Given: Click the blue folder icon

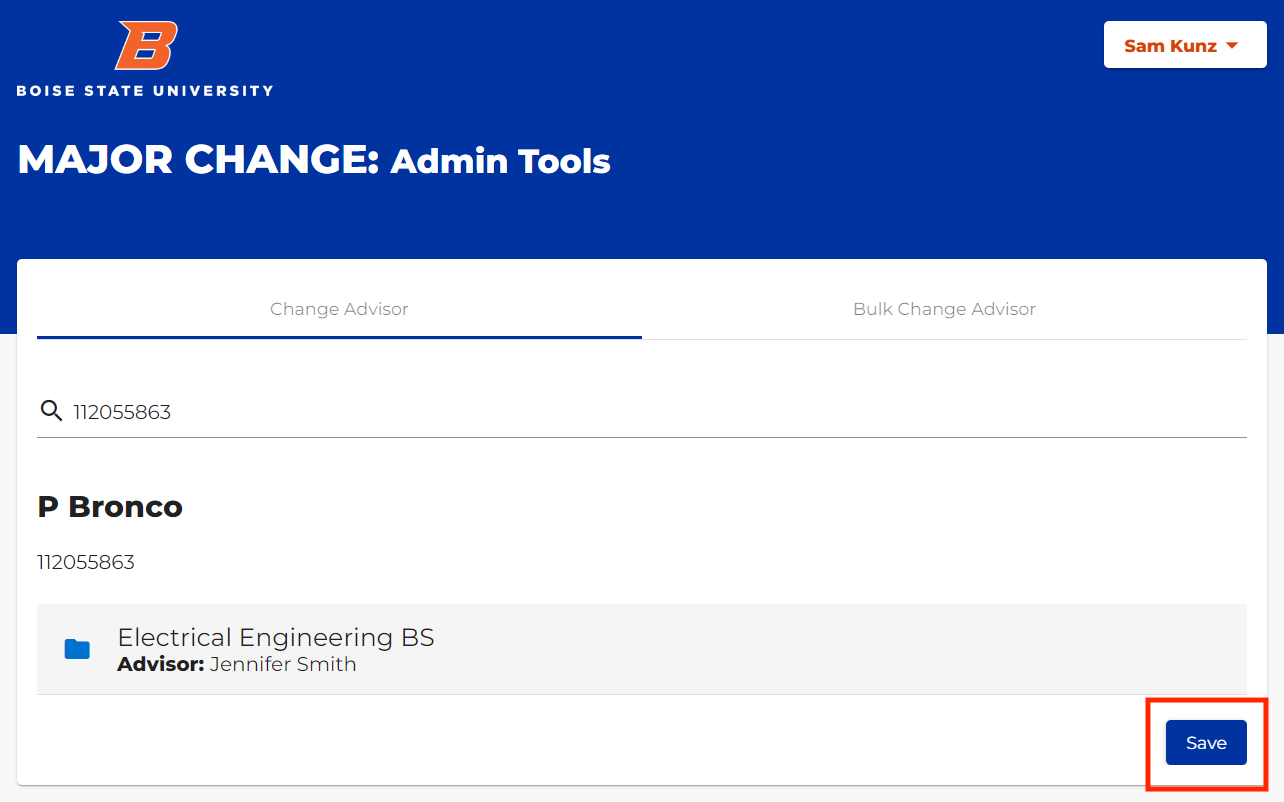Looking at the screenshot, I should tap(77, 649).
